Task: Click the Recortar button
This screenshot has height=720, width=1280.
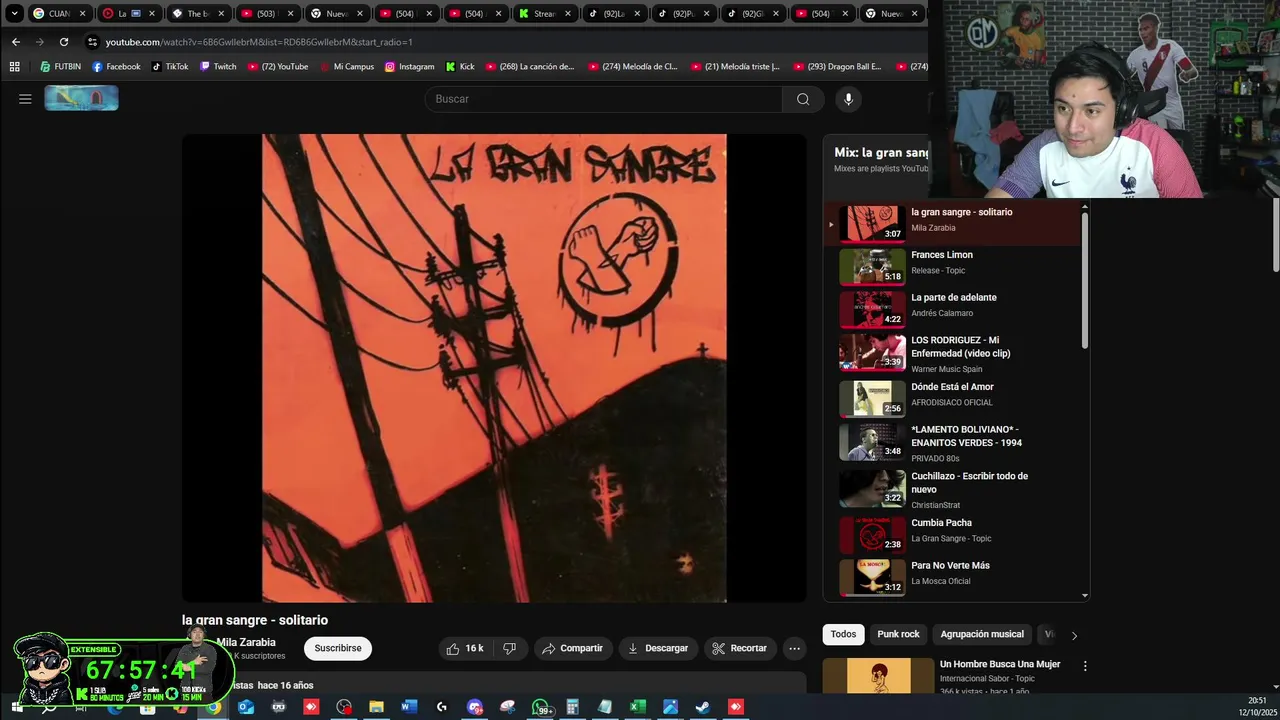Action: tap(739, 648)
